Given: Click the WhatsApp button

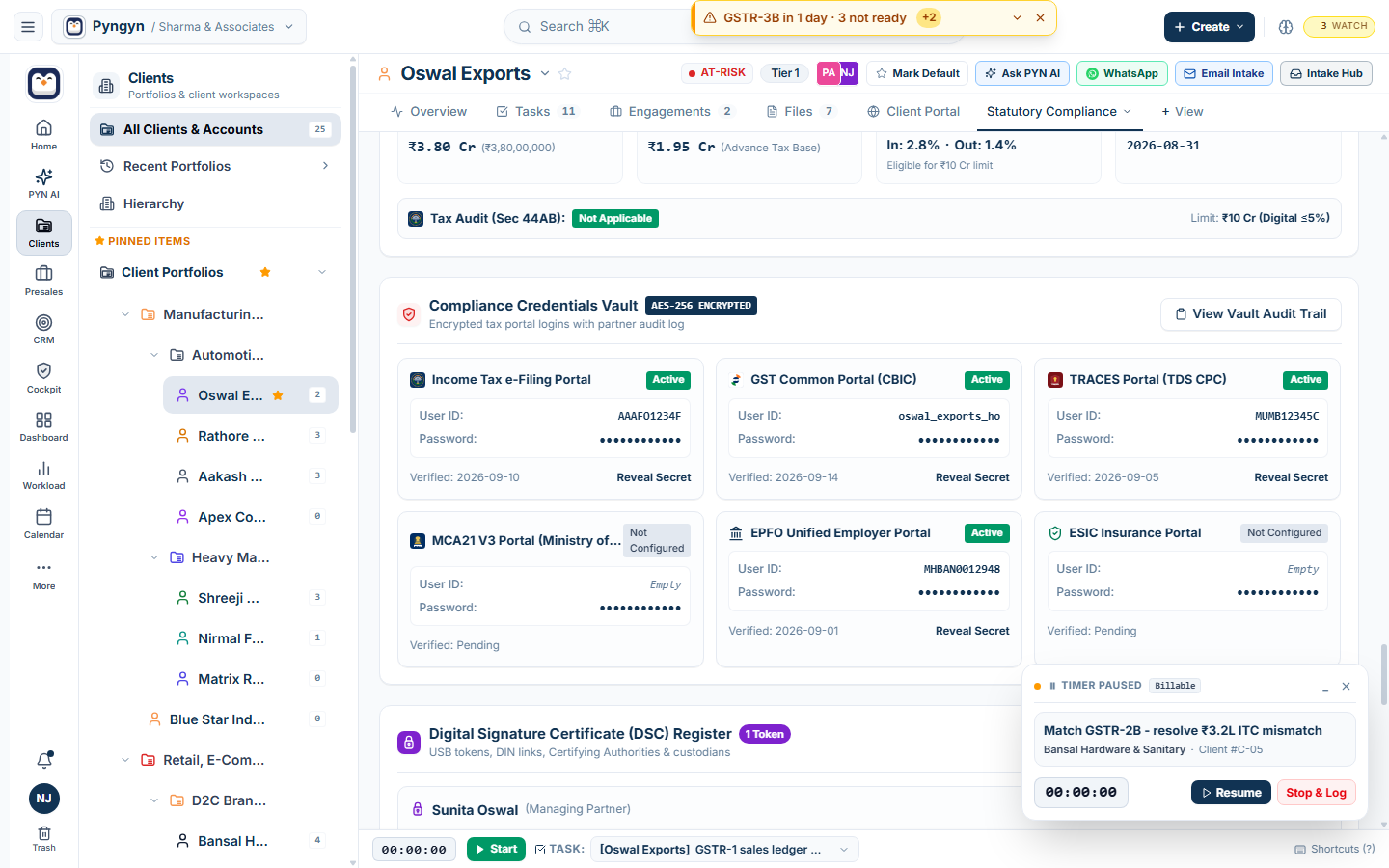Looking at the screenshot, I should 1122,73.
